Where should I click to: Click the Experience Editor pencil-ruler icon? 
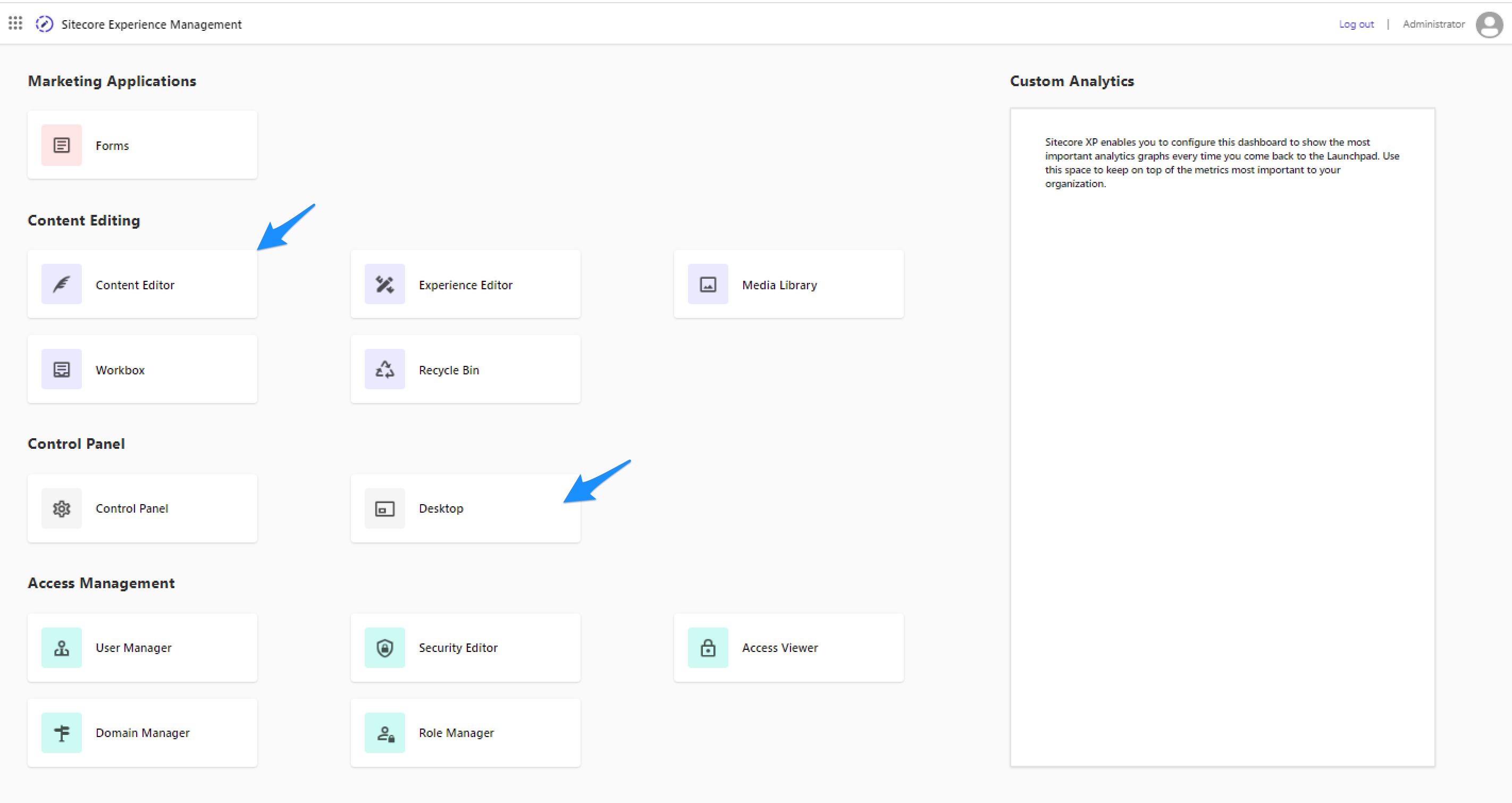click(x=384, y=284)
